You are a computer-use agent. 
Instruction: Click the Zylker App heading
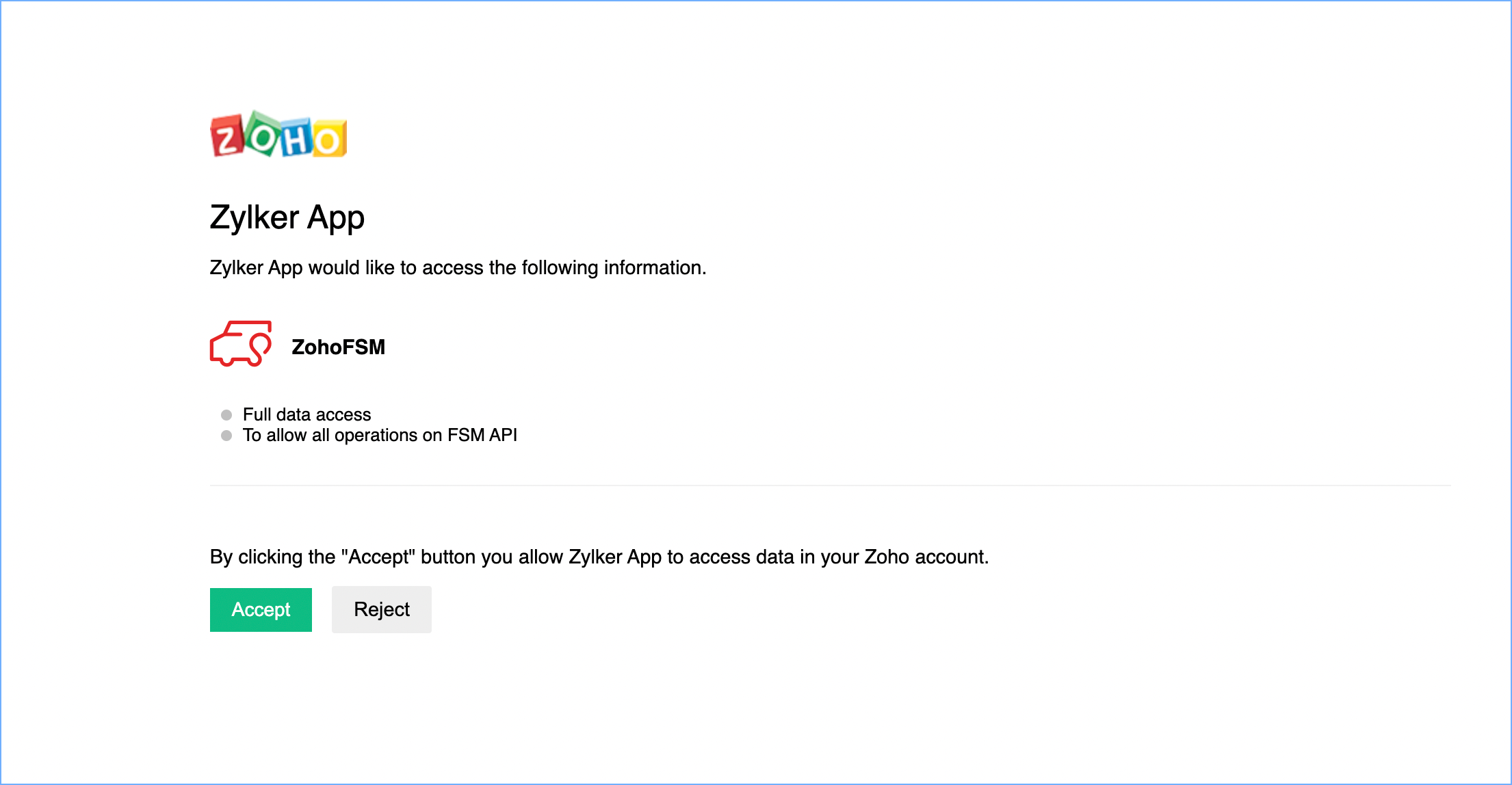(x=287, y=218)
